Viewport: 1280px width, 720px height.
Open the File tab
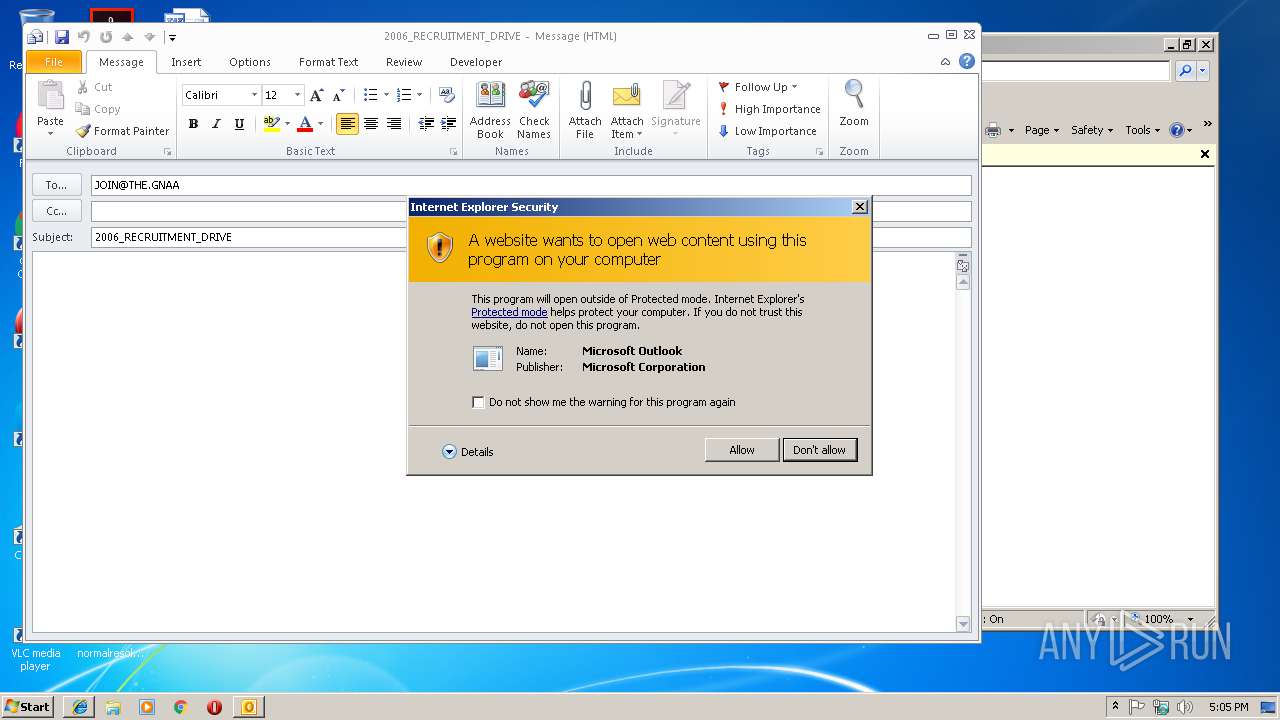tap(54, 62)
